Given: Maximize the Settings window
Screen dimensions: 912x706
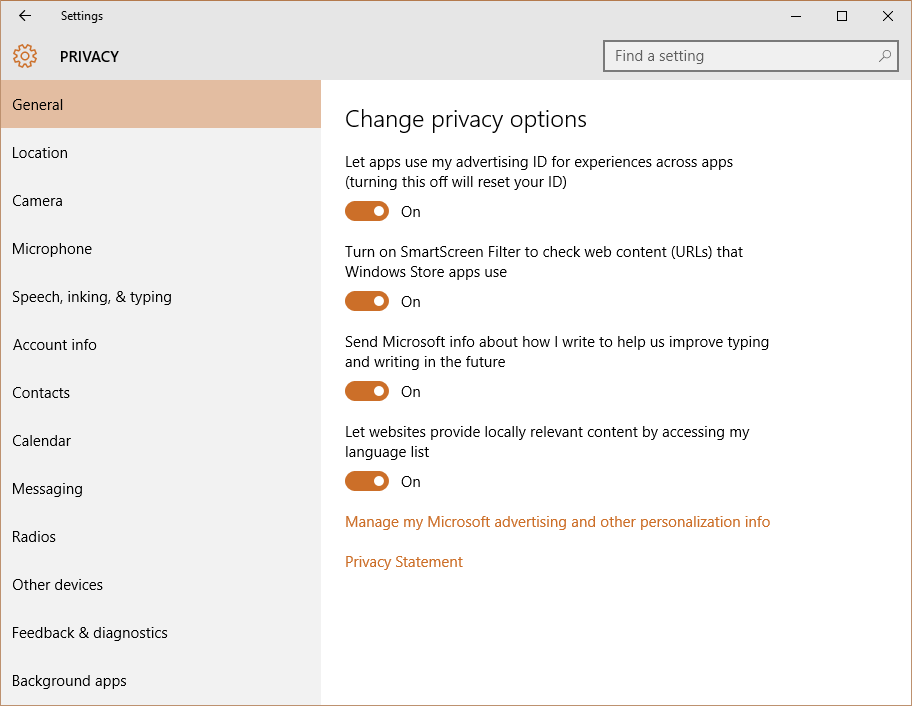Looking at the screenshot, I should [842, 16].
